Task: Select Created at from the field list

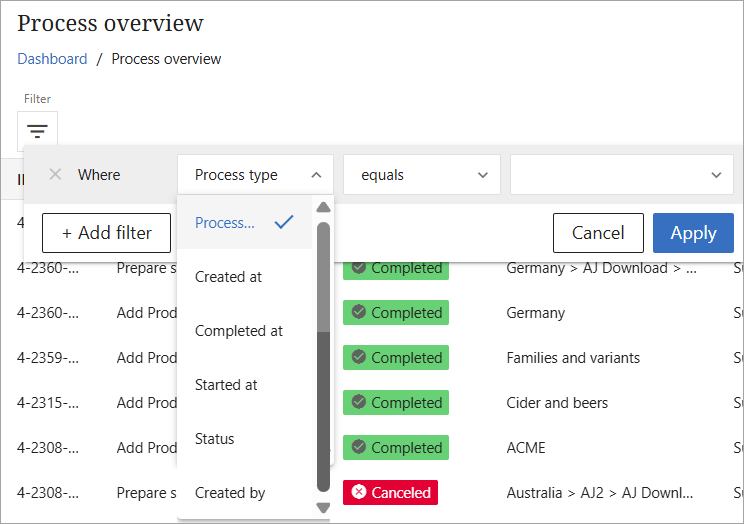Action: point(228,277)
